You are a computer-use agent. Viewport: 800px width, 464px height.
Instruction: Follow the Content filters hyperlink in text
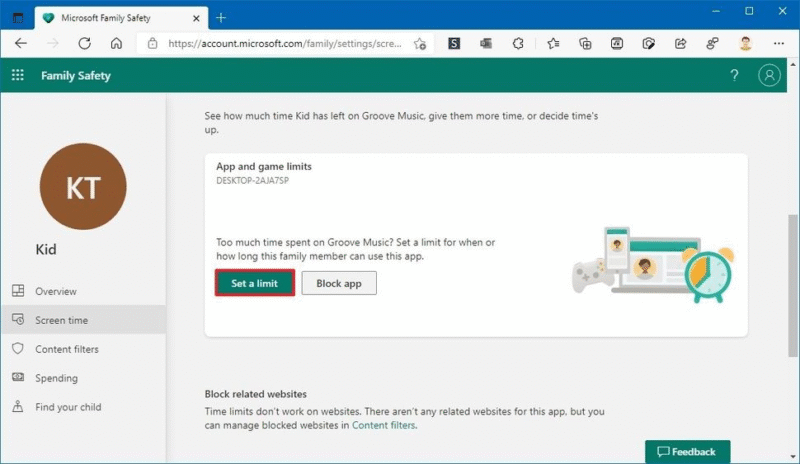click(382, 425)
